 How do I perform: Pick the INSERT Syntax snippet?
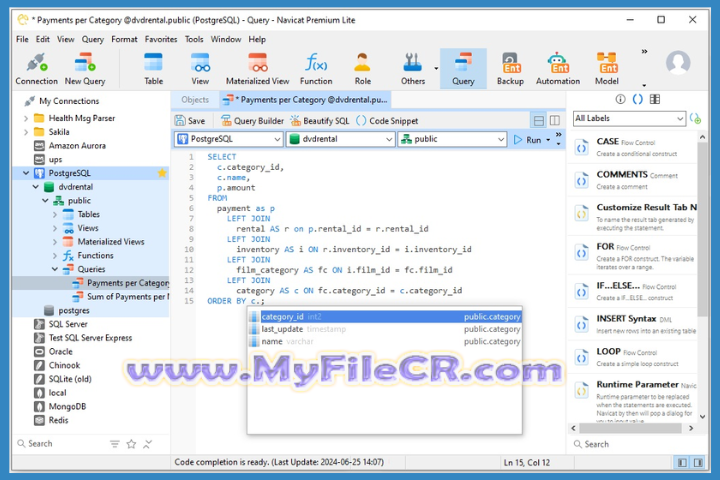tap(633, 324)
